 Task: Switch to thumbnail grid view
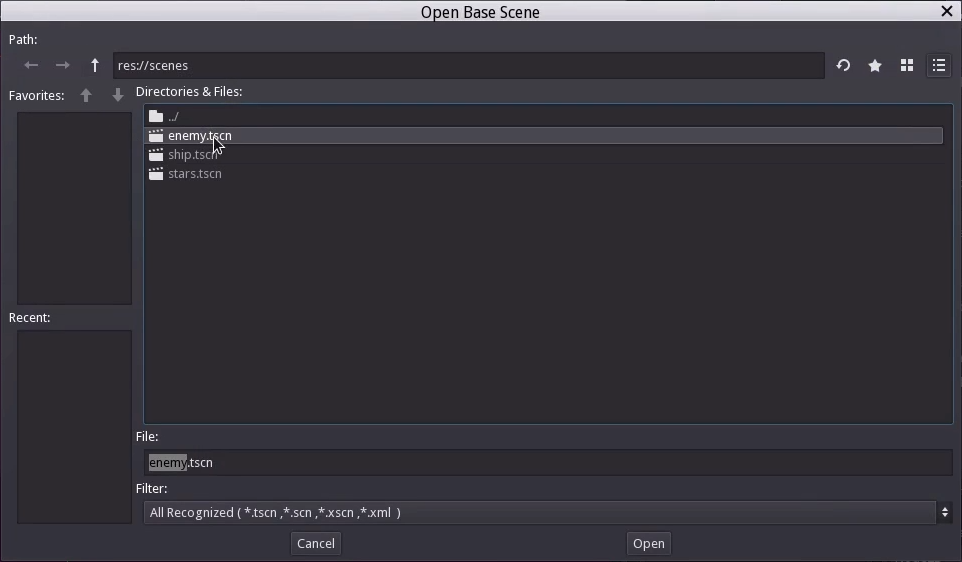pos(907,65)
